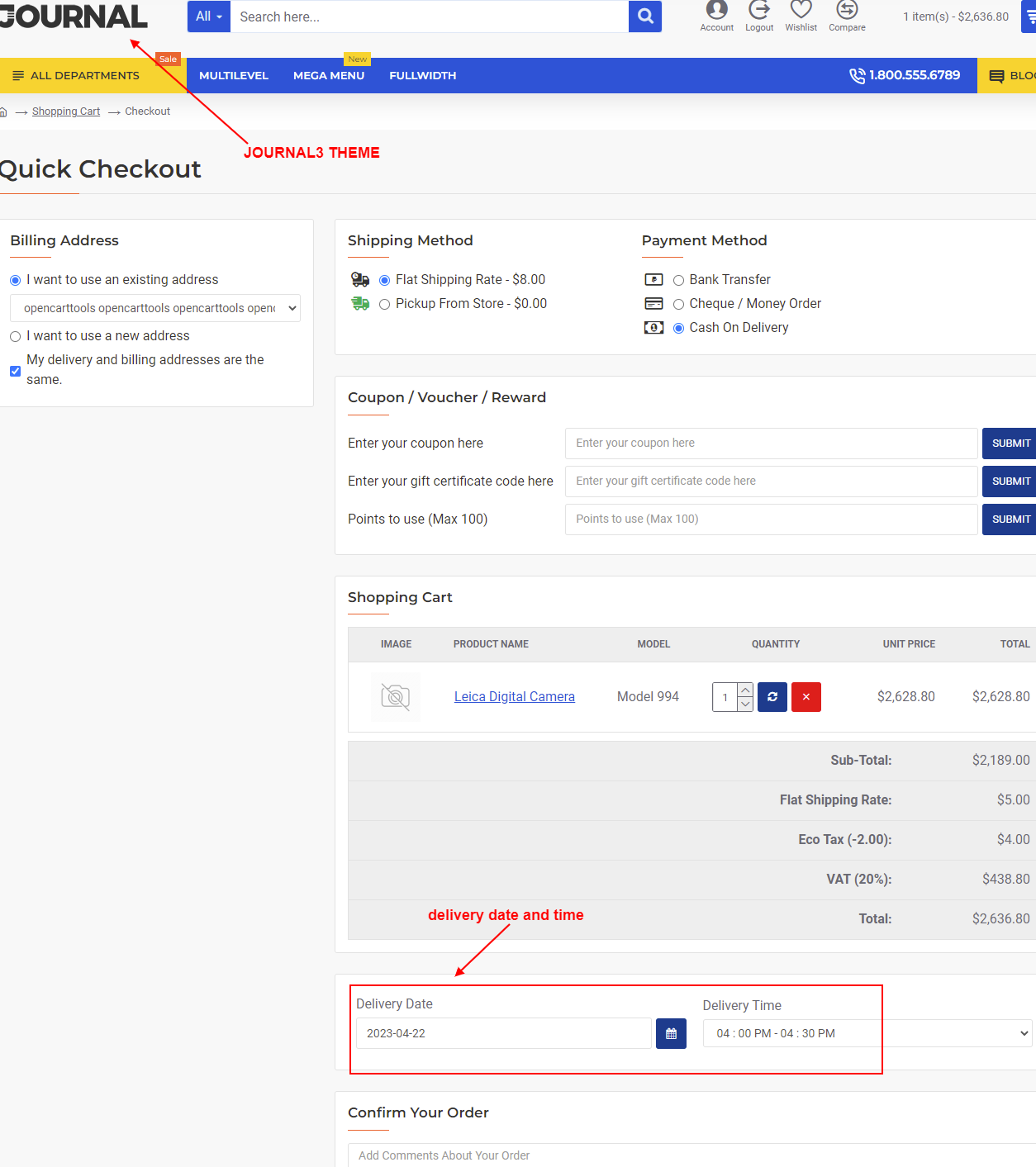Click the blue refresh quantity icon
Viewport: 1036px width, 1167px height.
[772, 697]
